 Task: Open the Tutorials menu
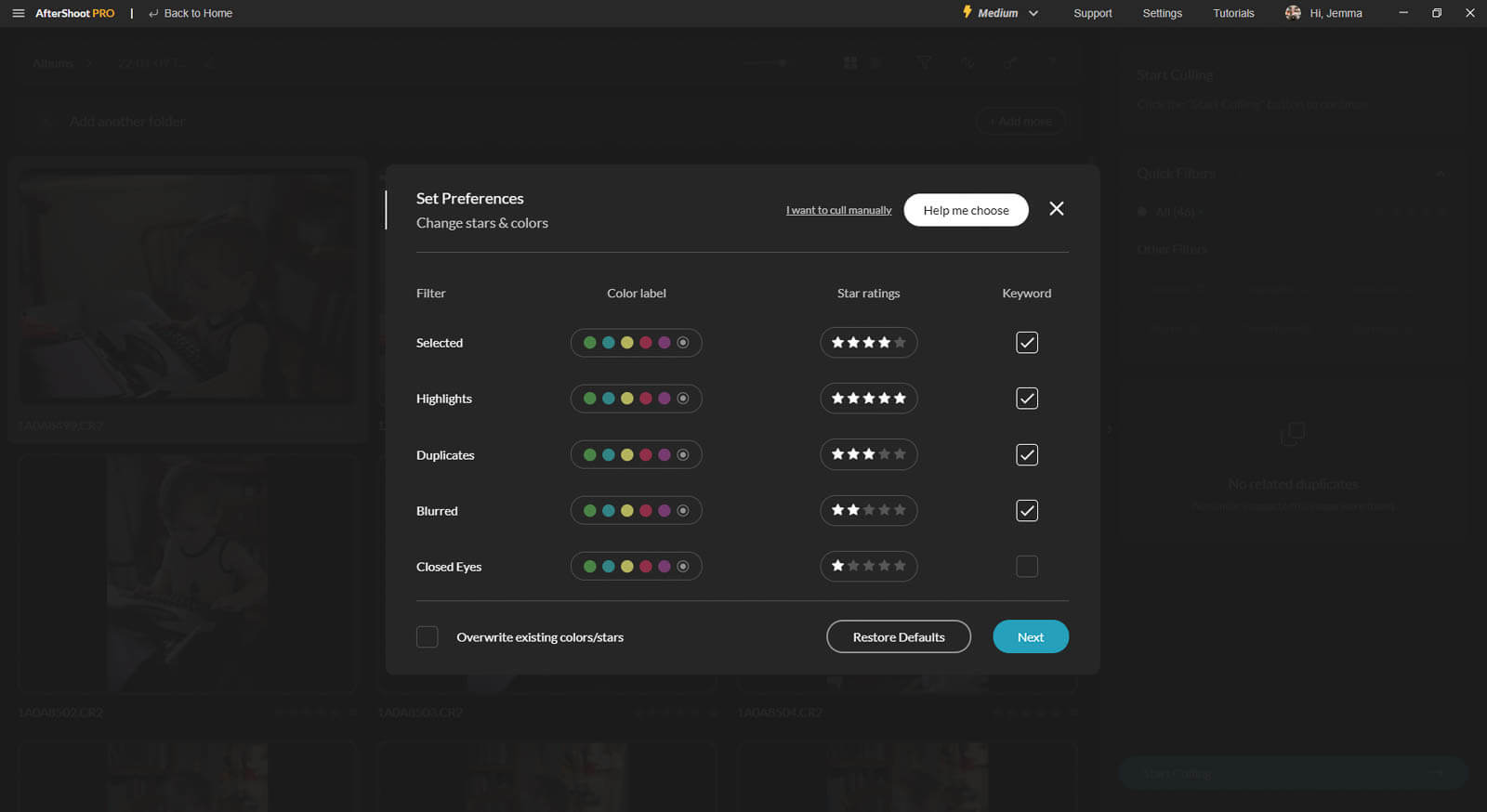(x=1233, y=13)
